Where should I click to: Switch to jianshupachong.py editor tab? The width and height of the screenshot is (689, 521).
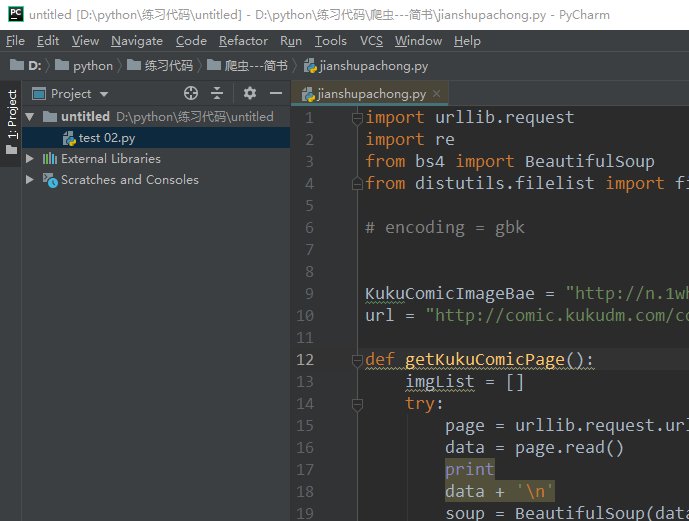click(x=369, y=94)
